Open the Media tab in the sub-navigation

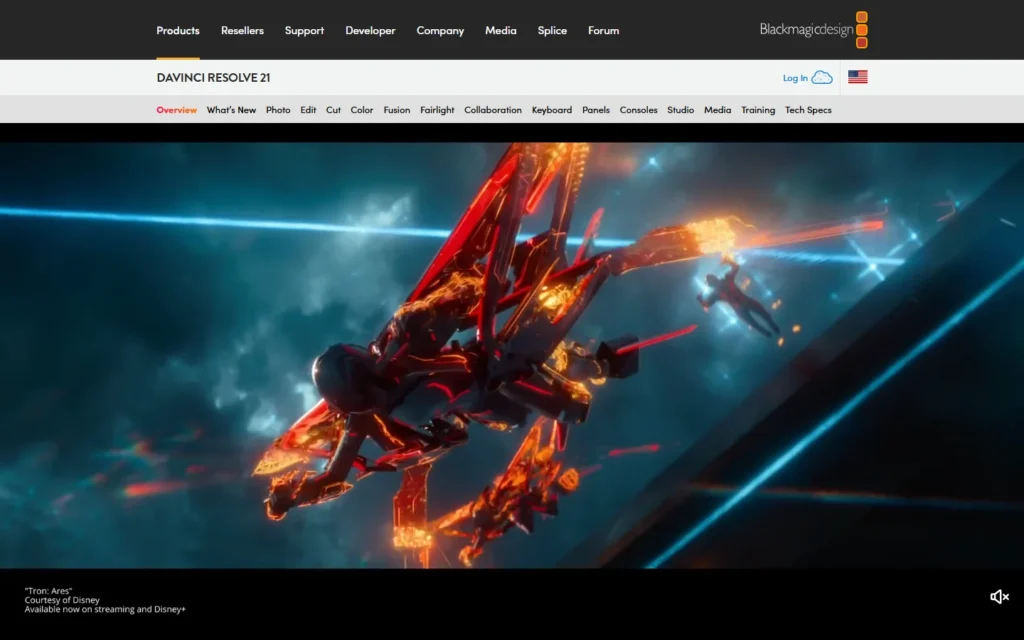[x=717, y=110]
